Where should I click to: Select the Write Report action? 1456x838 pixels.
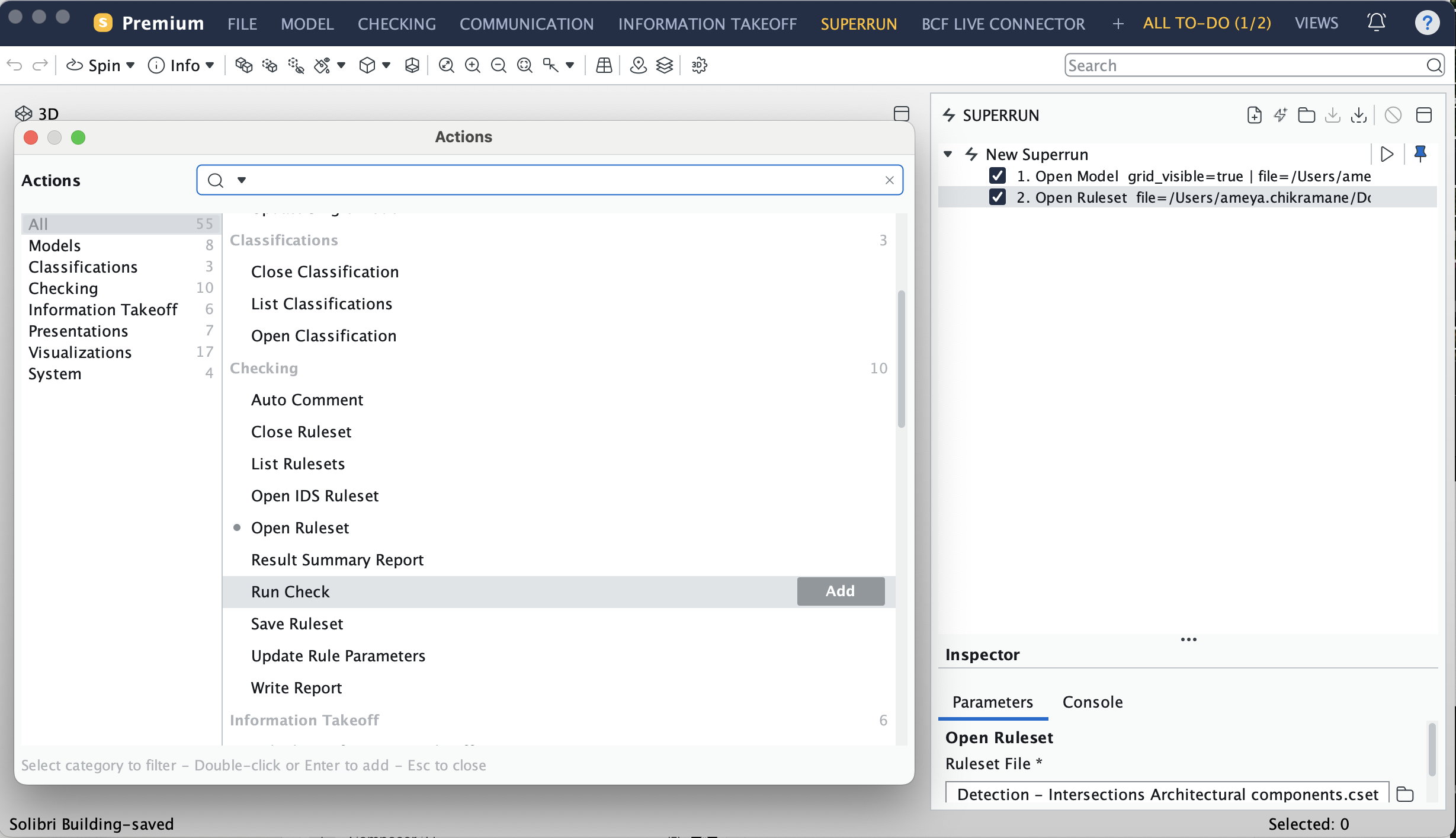pyautogui.click(x=559, y=687)
